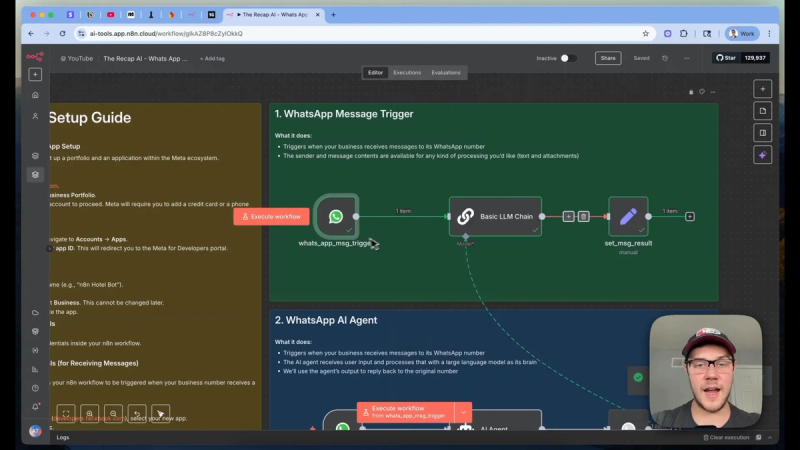Viewport: 800px width, 450px height.
Task: Open the notifications bell in sidebar
Action: coord(35,407)
